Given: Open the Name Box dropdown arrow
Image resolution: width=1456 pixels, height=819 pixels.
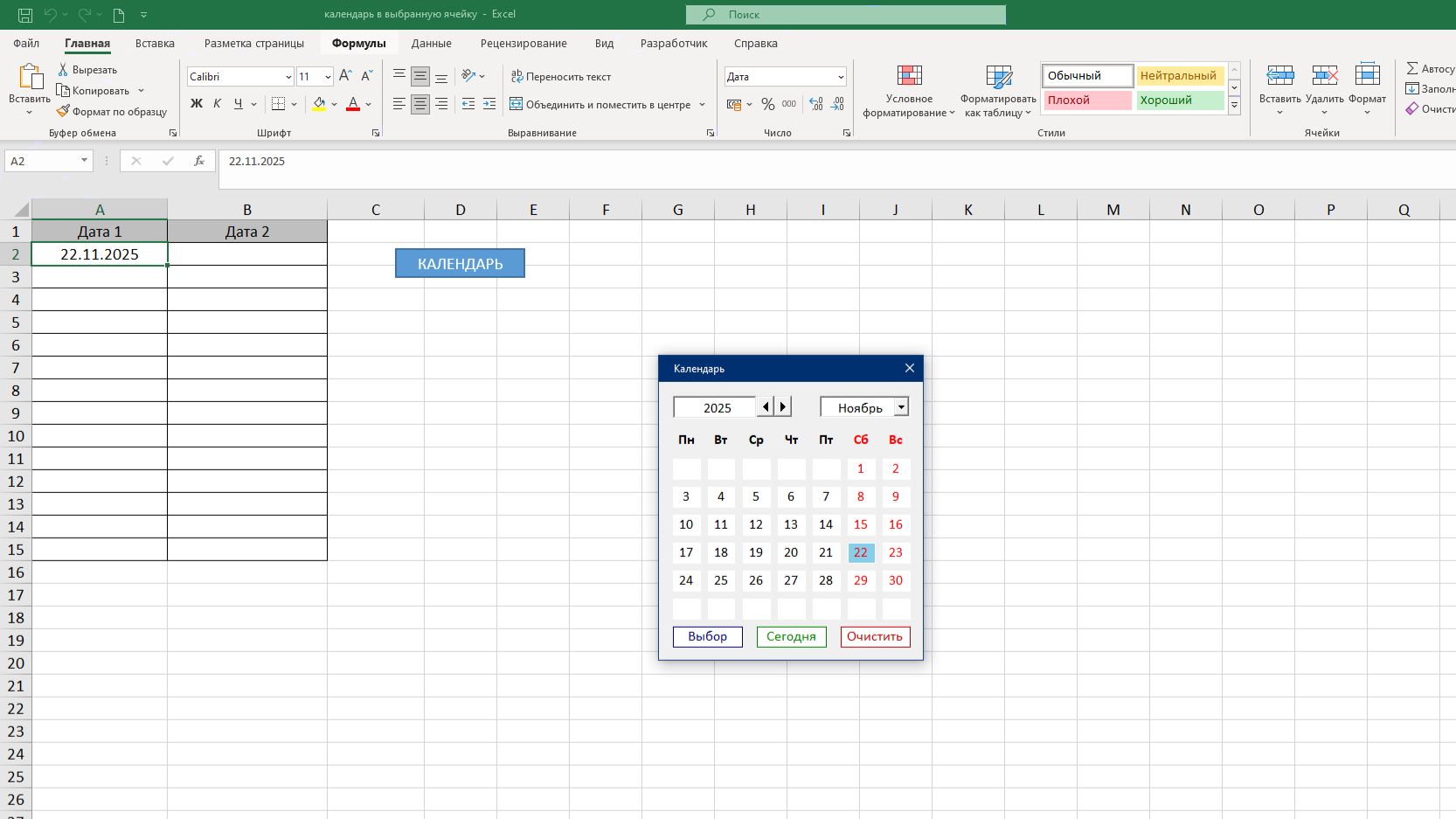Looking at the screenshot, I should 84,161.
